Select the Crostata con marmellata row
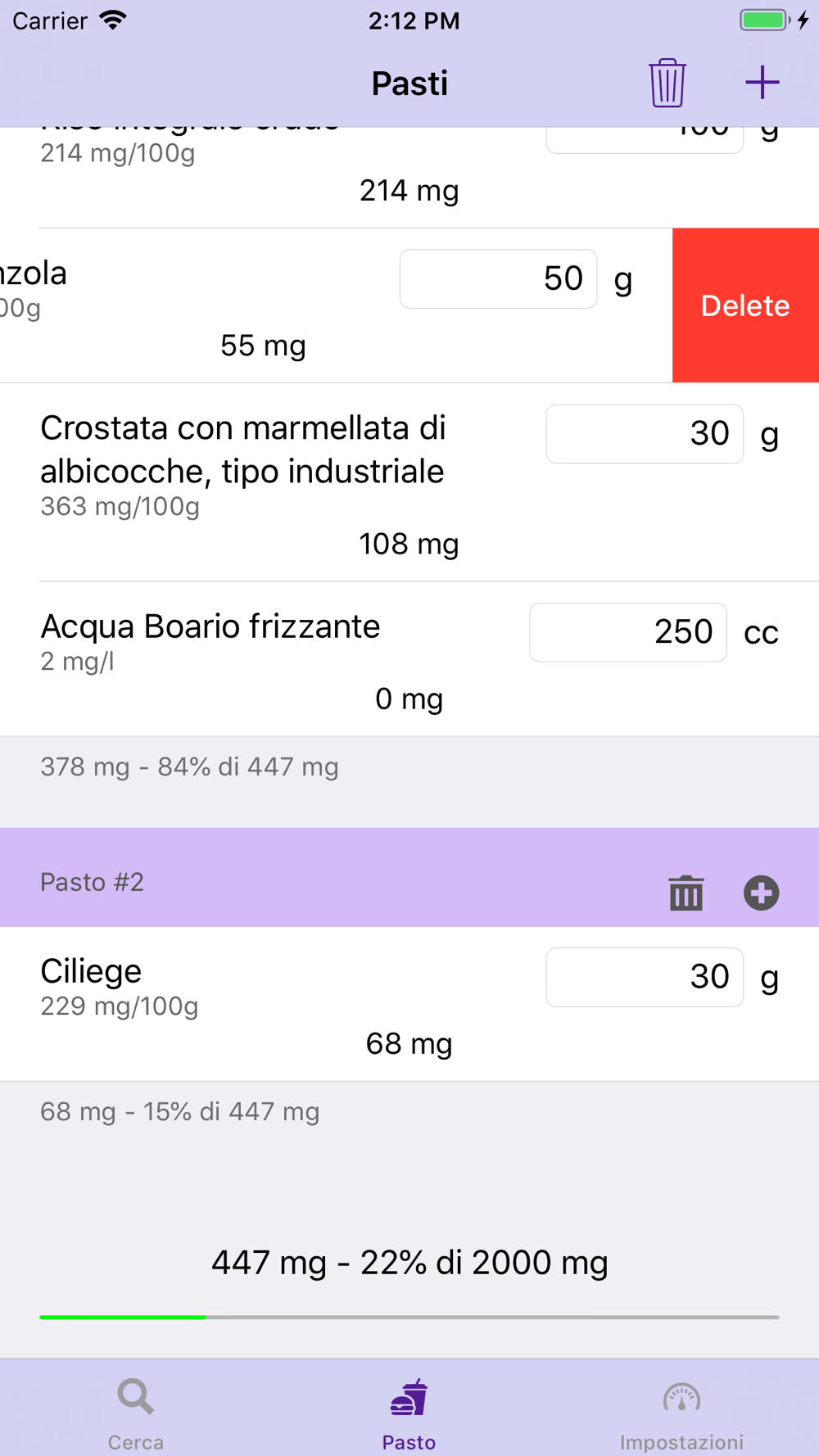Image resolution: width=819 pixels, height=1456 pixels. pos(409,482)
